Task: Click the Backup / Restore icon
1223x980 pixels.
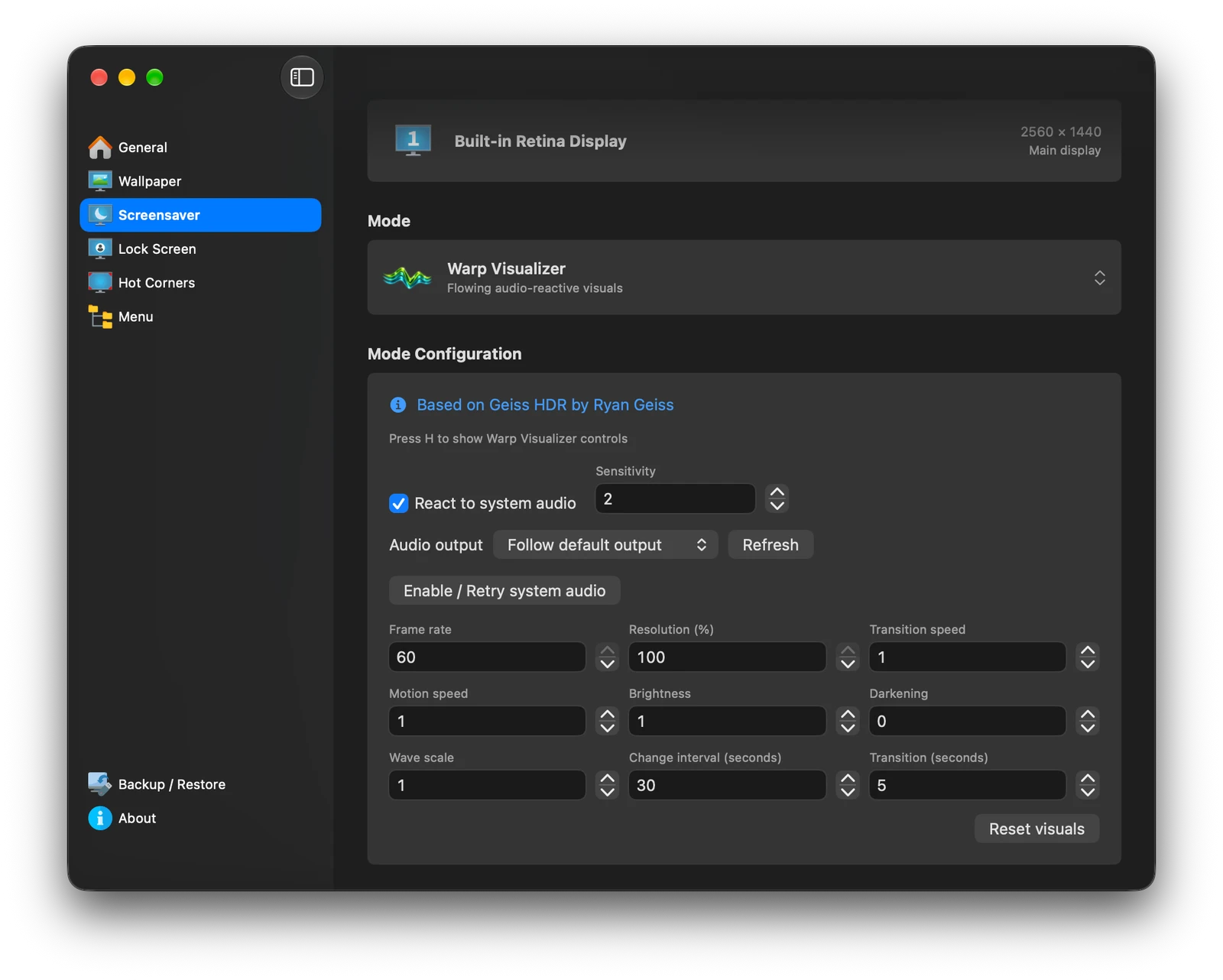Action: coord(100,784)
